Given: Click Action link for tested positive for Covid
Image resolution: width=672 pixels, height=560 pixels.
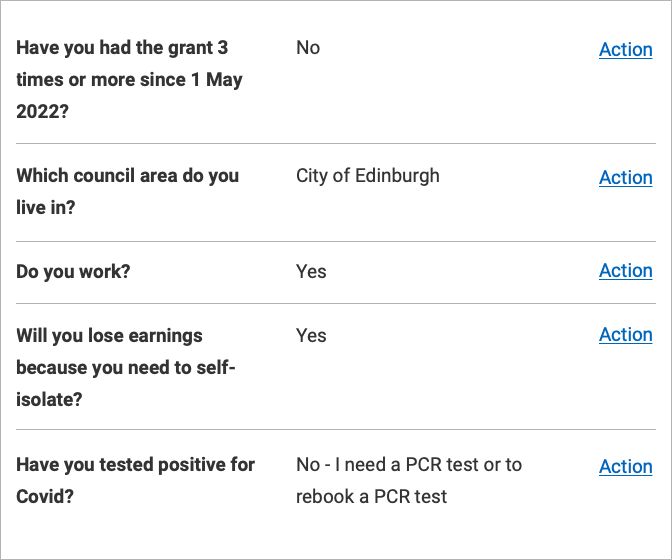Looking at the screenshot, I should click(626, 467).
